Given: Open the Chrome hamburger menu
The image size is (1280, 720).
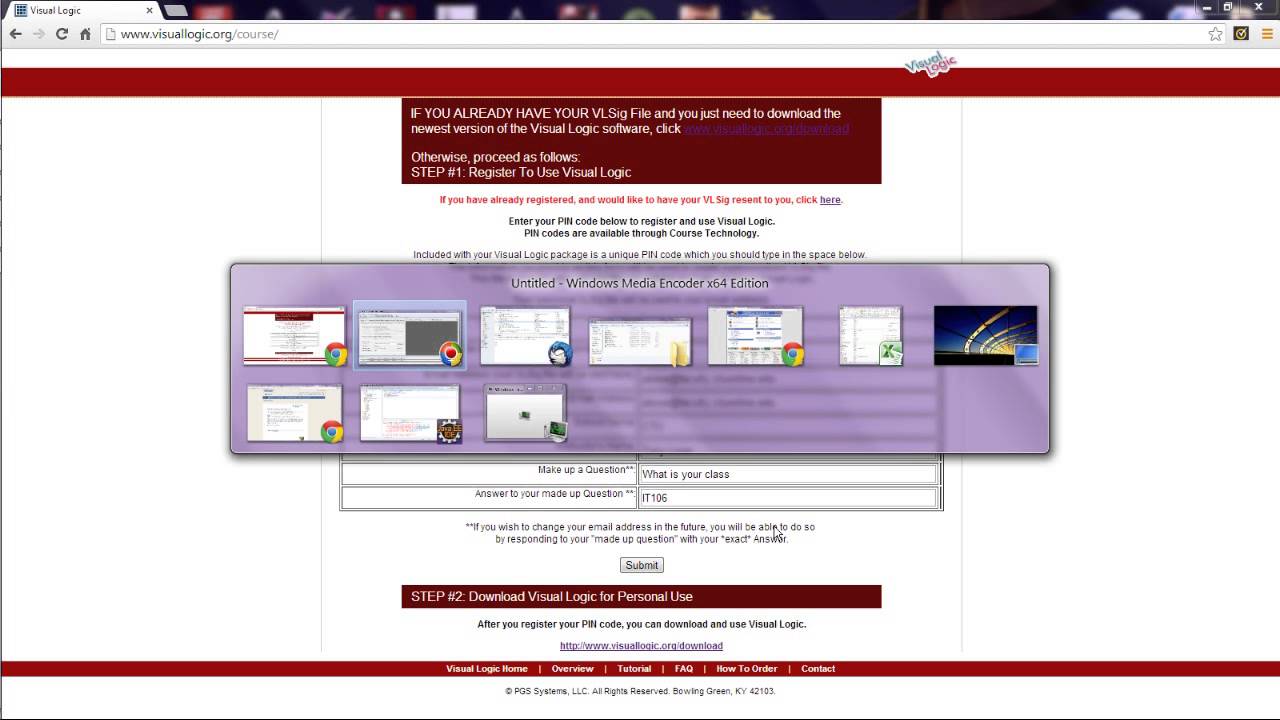Looking at the screenshot, I should [x=1267, y=34].
